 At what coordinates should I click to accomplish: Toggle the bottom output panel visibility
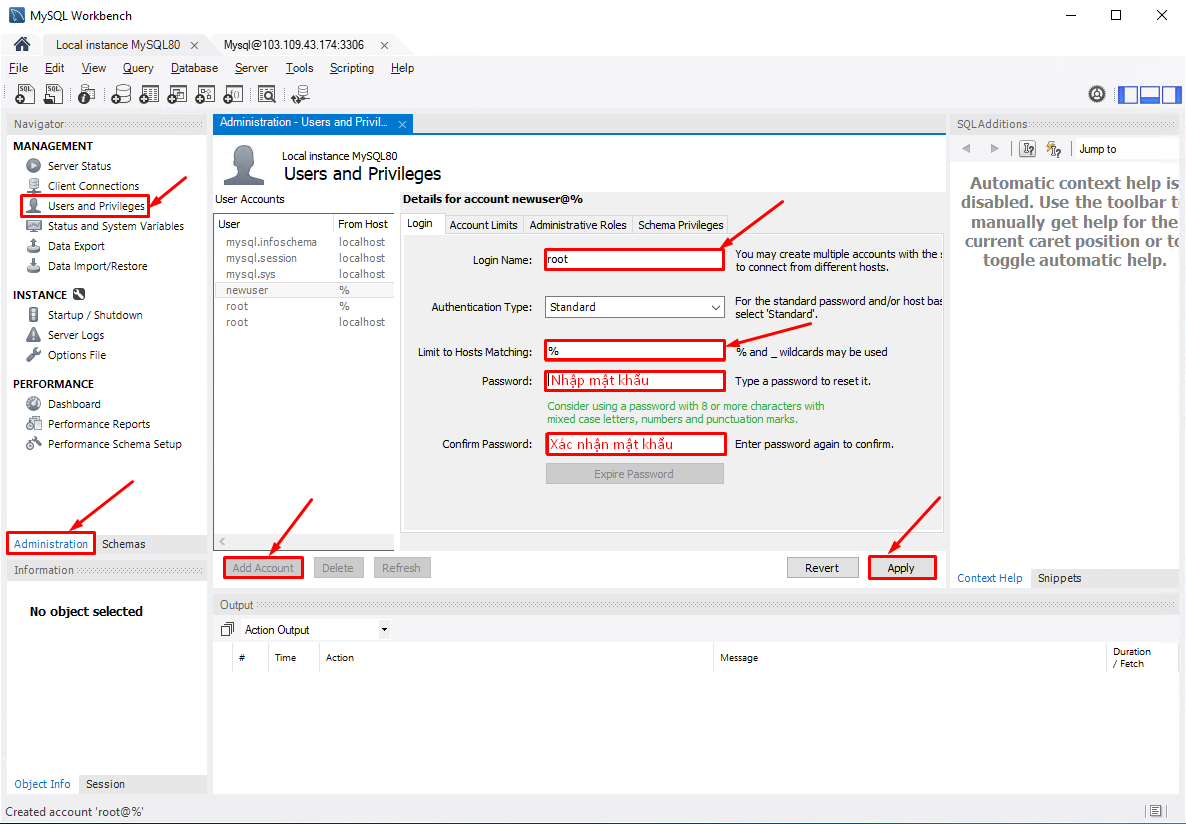[x=1150, y=95]
